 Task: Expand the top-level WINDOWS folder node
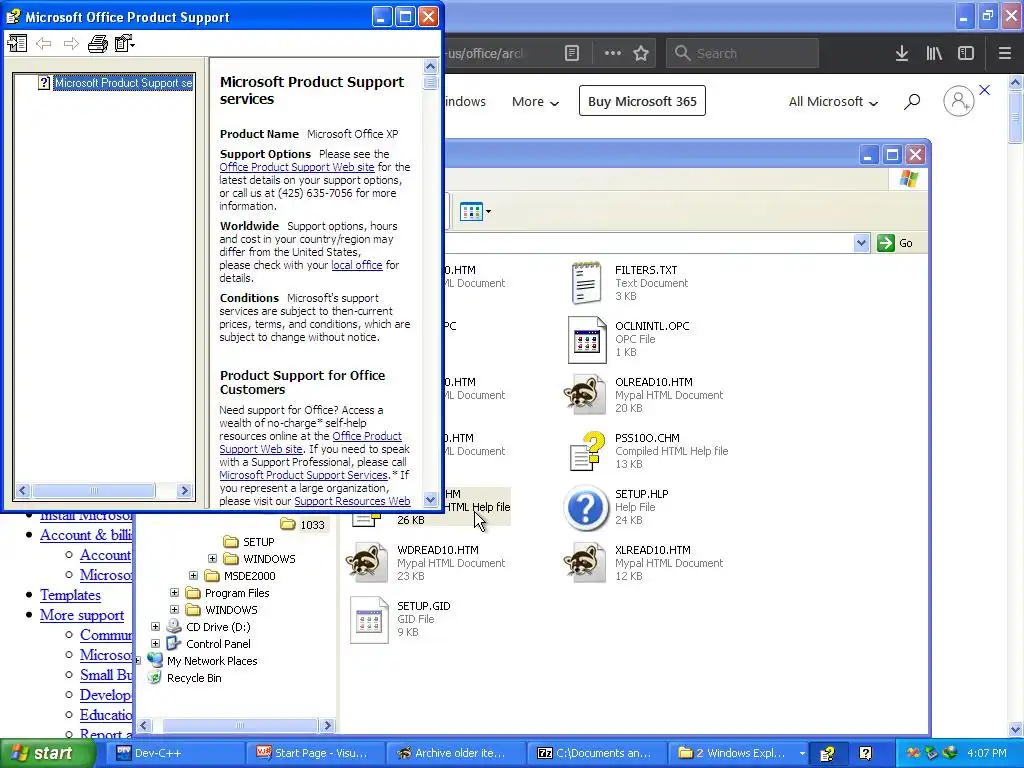174,610
